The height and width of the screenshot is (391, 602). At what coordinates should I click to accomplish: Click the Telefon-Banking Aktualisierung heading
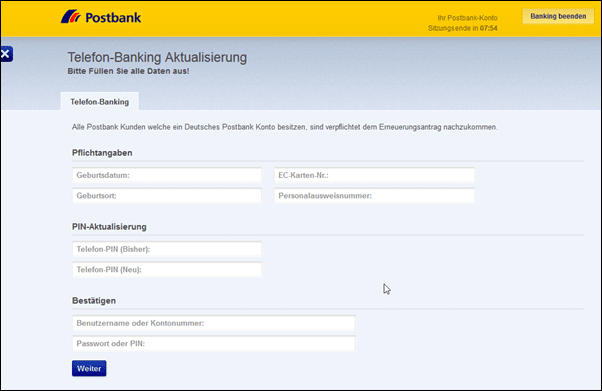coord(157,57)
